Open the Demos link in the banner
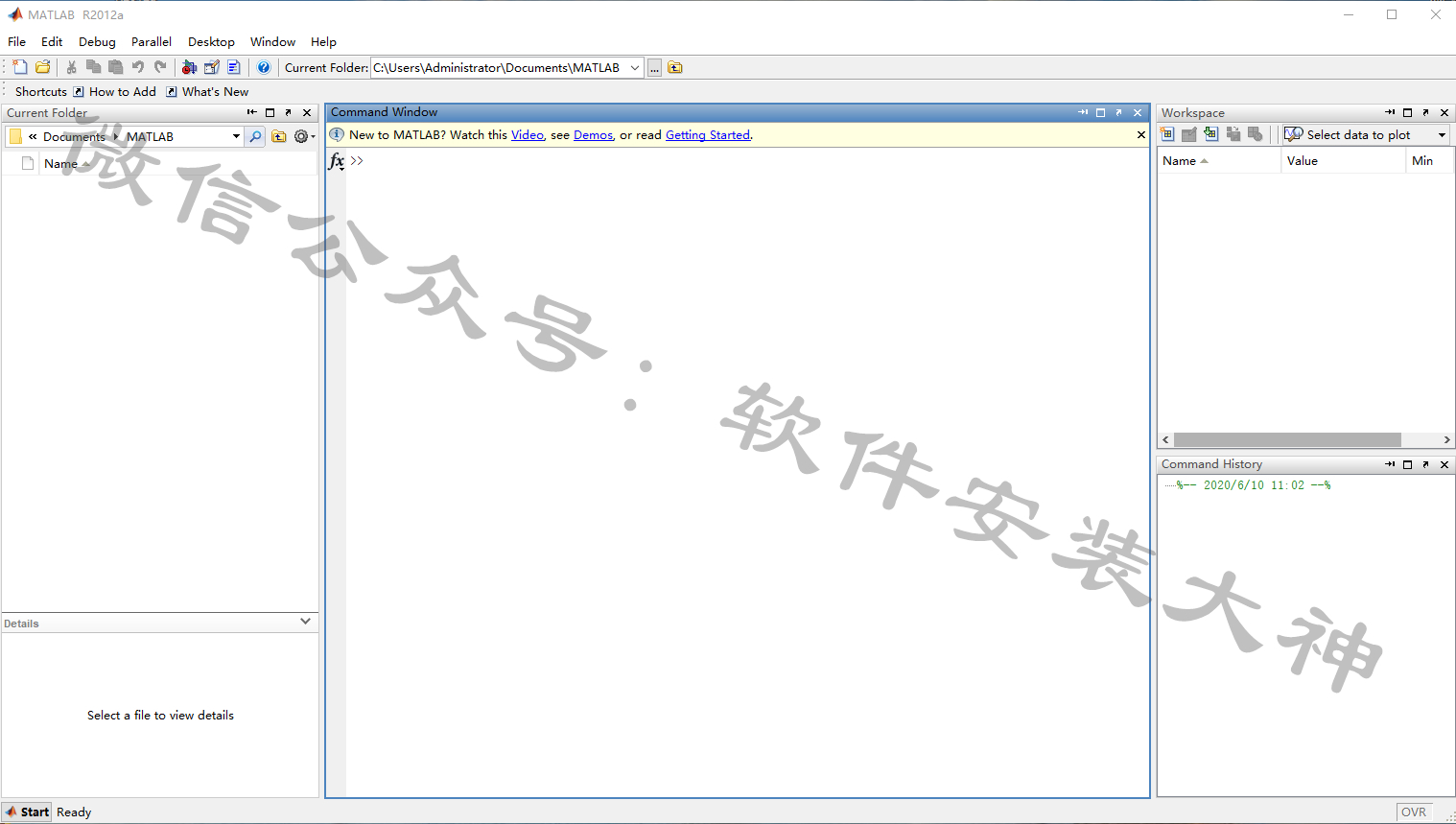Viewport: 1456px width, 824px height. point(593,135)
